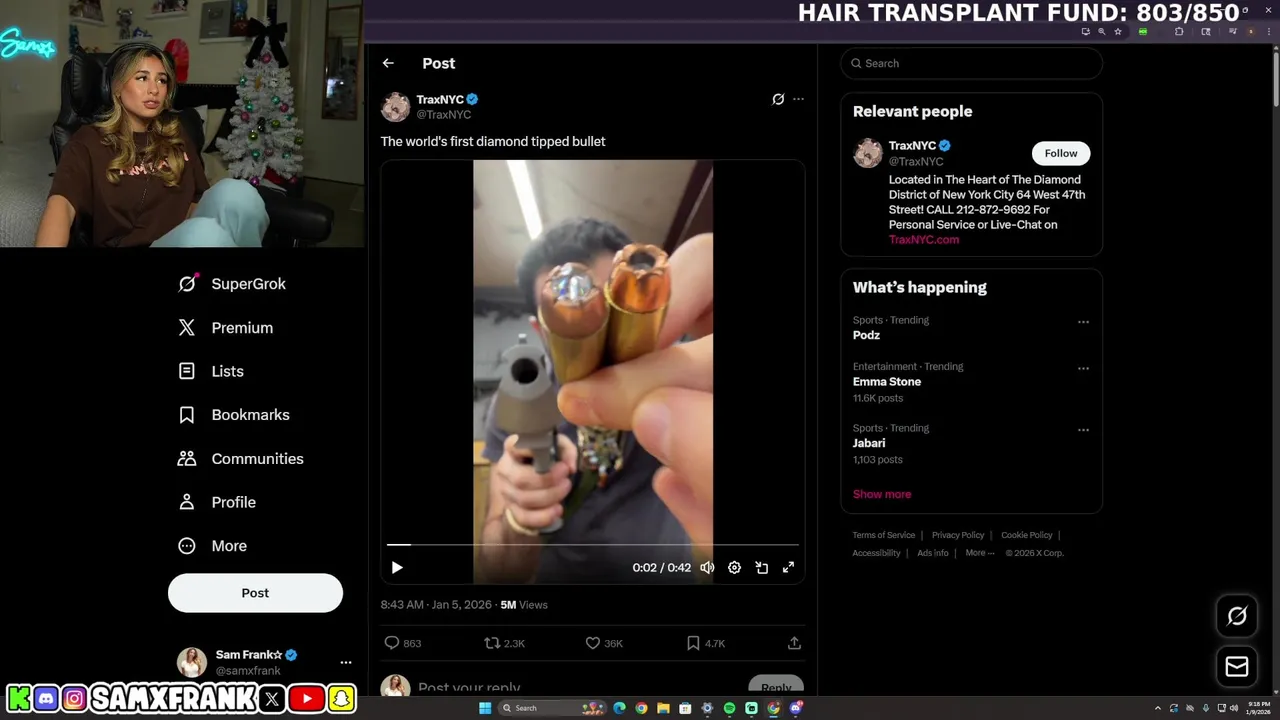This screenshot has height=720, width=1280.
Task: Share the post via the share icon
Action: click(x=794, y=643)
